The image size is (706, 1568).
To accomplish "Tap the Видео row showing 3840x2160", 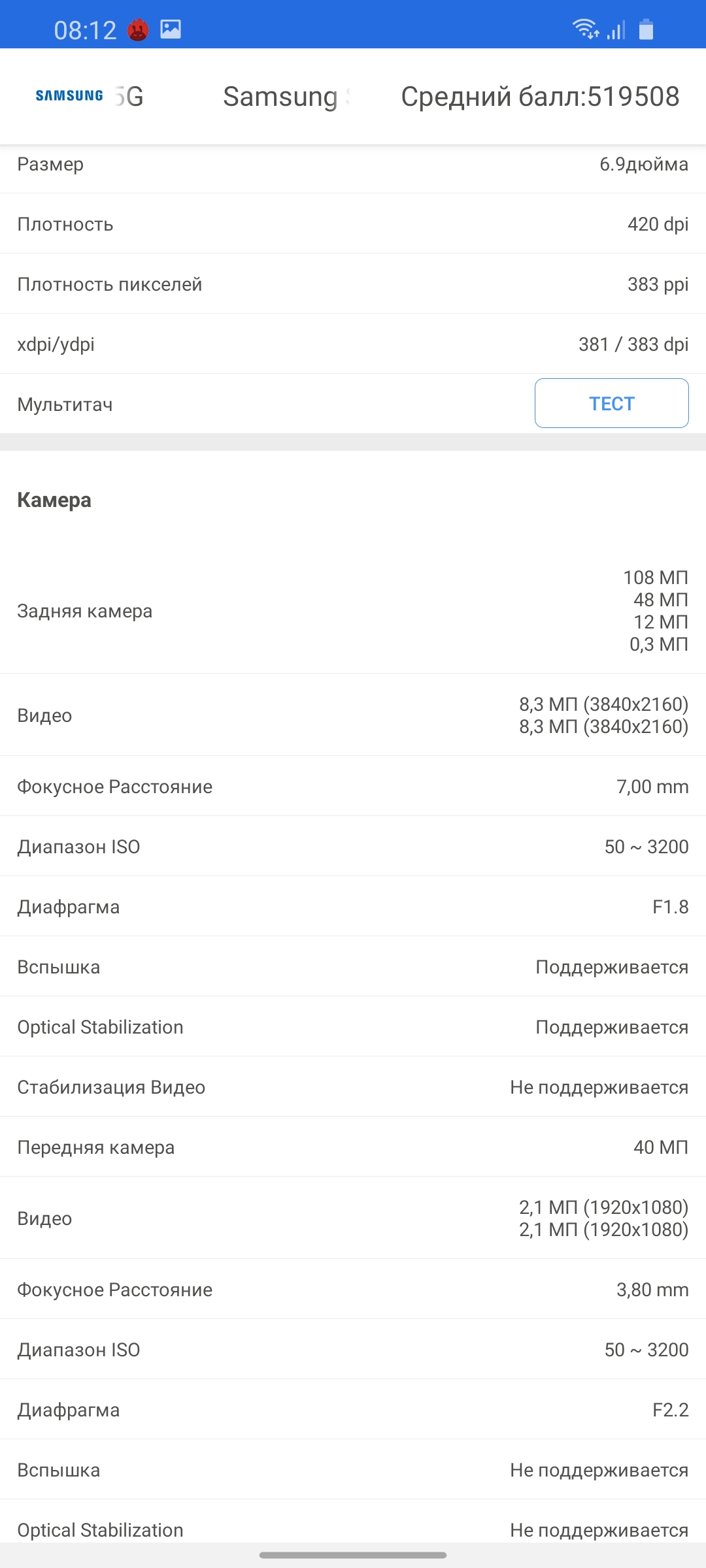I will click(x=353, y=715).
